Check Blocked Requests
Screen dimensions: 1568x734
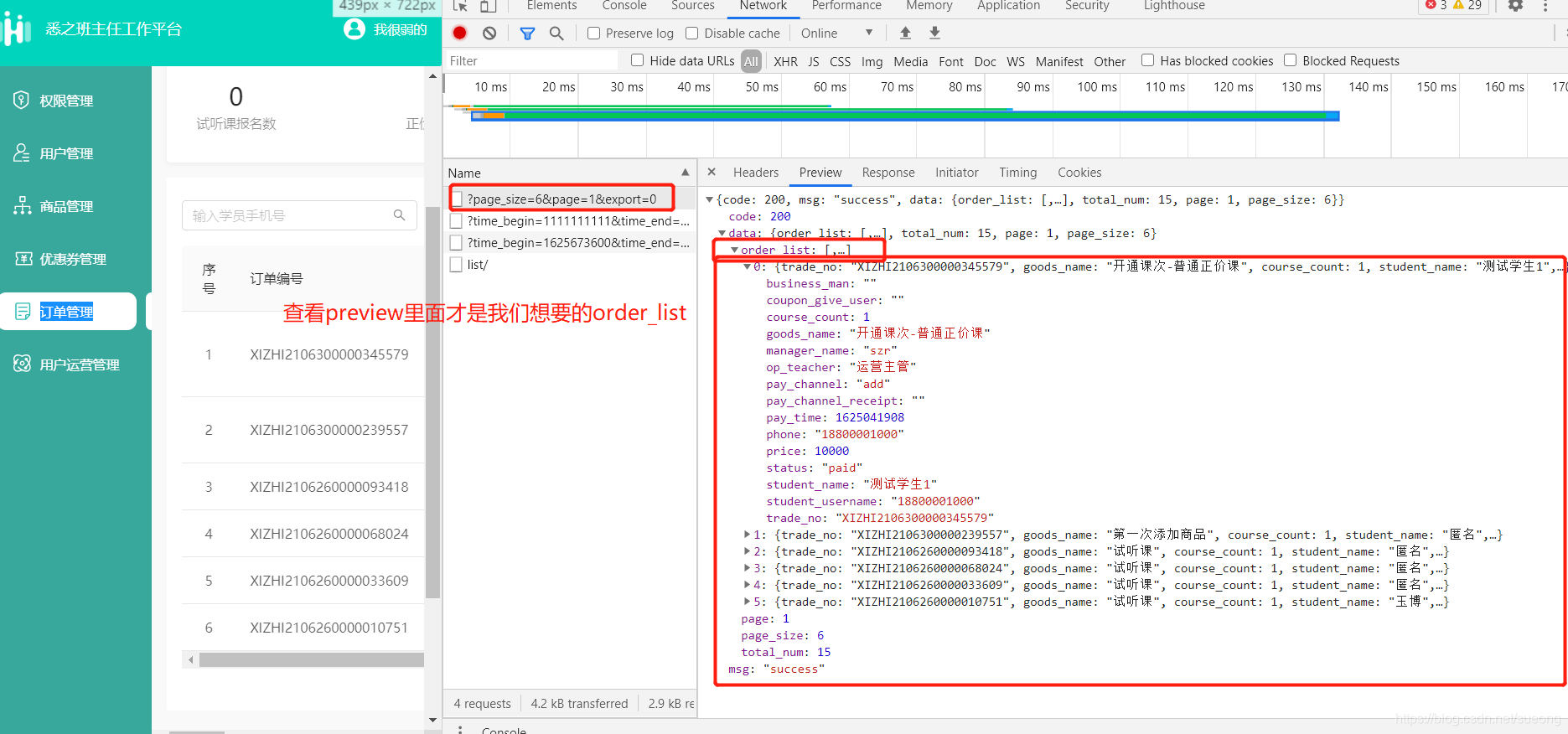point(1291,60)
